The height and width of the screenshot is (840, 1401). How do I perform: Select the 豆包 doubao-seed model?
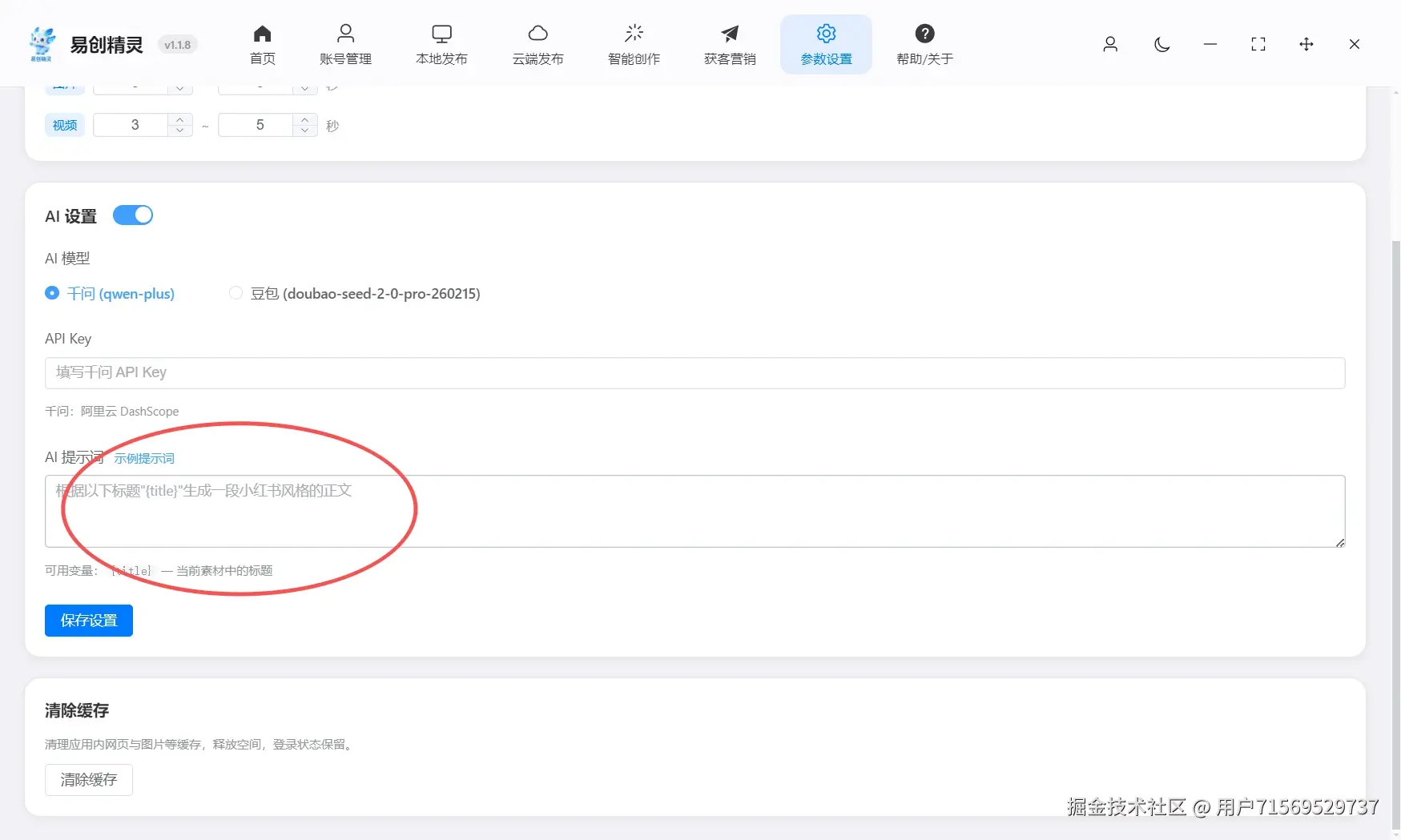click(x=355, y=294)
